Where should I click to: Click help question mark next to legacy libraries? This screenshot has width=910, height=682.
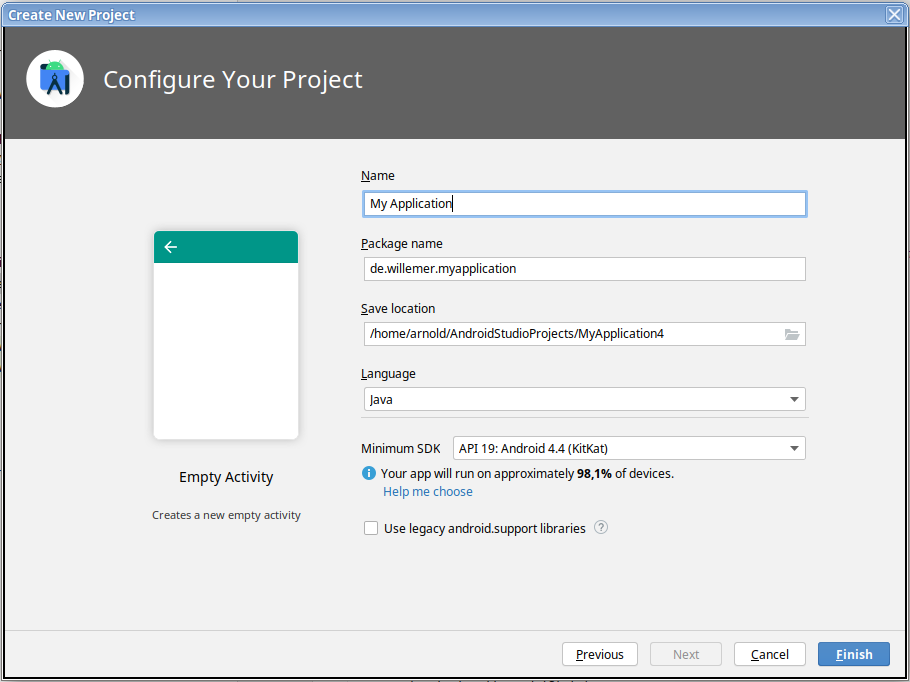click(x=601, y=528)
